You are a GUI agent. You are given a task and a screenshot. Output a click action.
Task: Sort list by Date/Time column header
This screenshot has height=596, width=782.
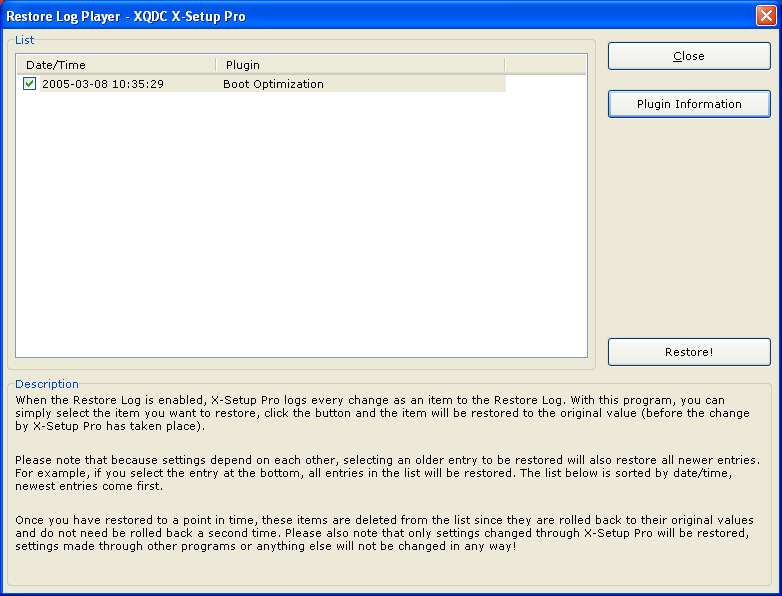tap(116, 65)
